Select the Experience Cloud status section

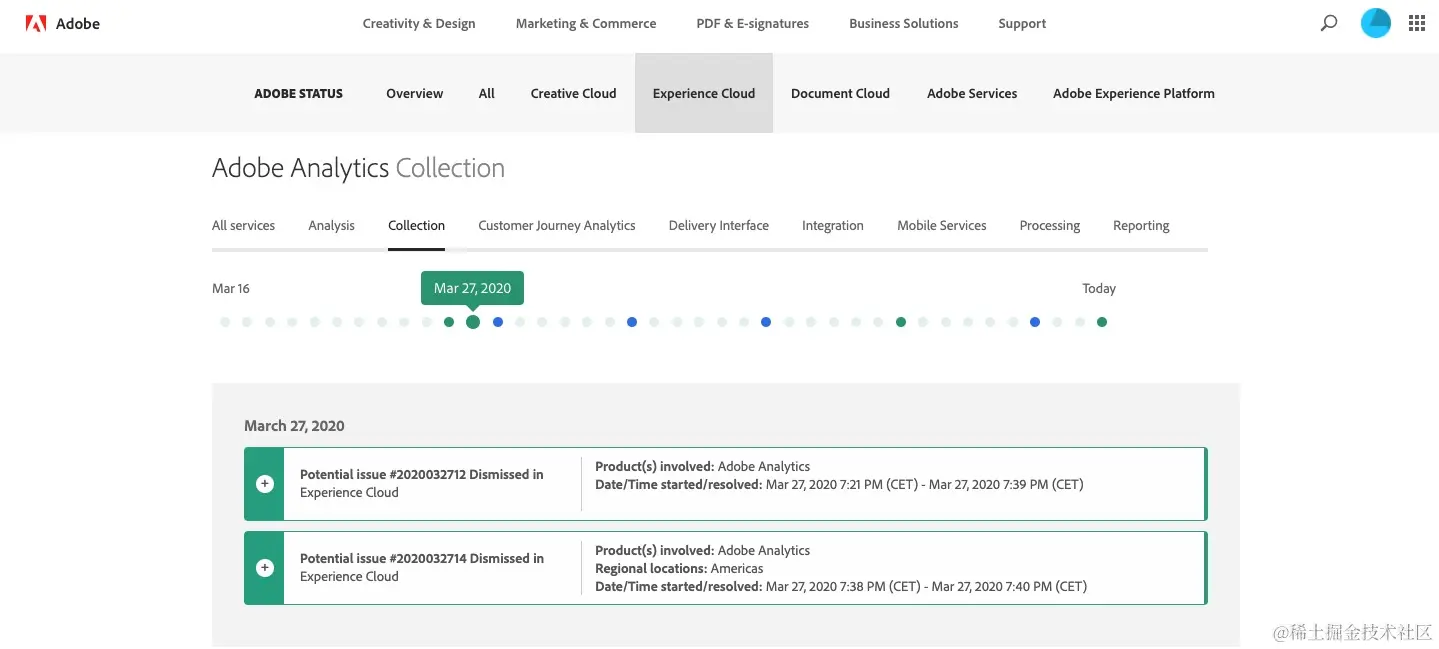(704, 93)
